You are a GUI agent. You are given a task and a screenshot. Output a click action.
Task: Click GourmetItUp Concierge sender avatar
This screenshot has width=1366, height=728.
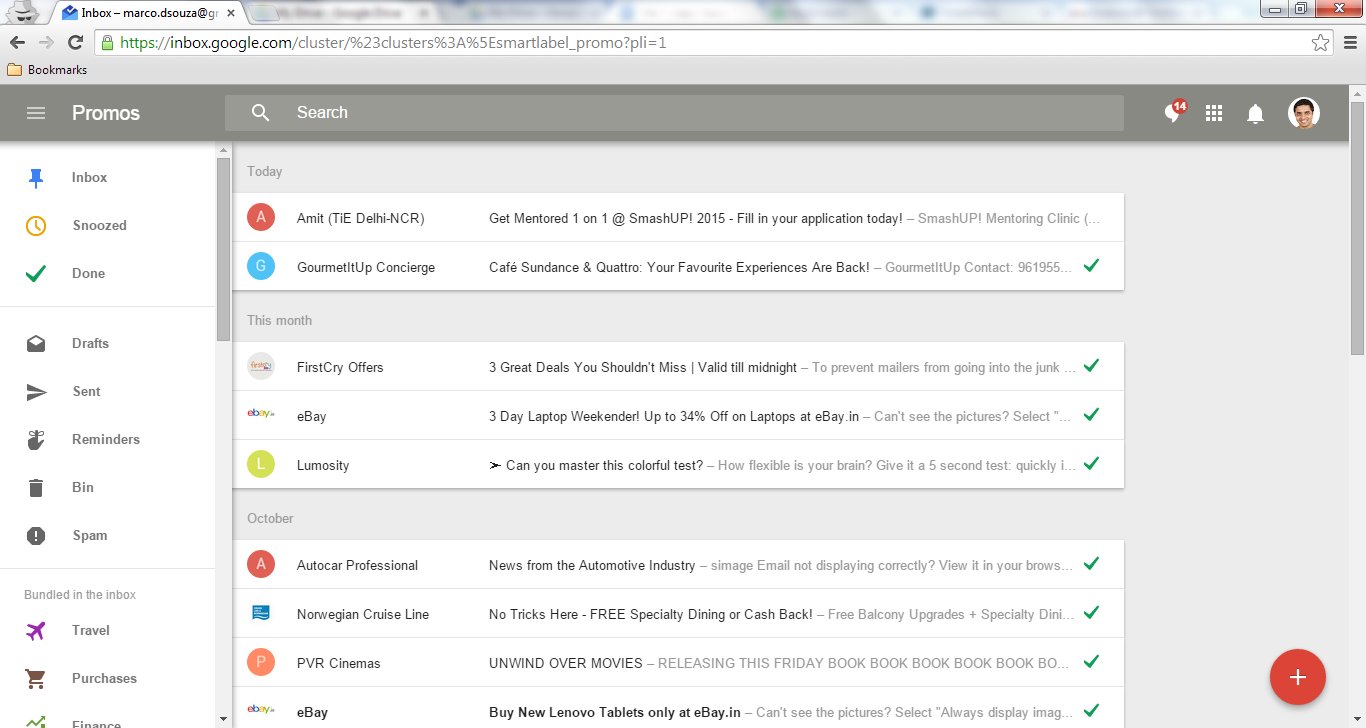[x=261, y=267]
